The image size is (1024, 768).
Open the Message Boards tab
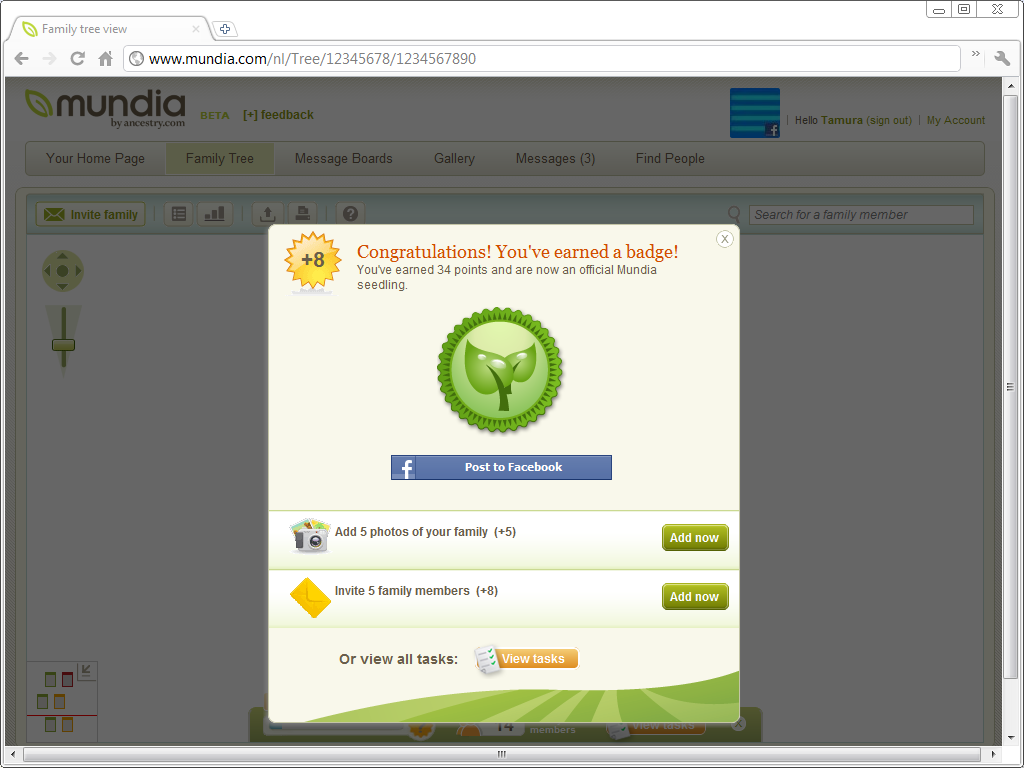pos(344,159)
